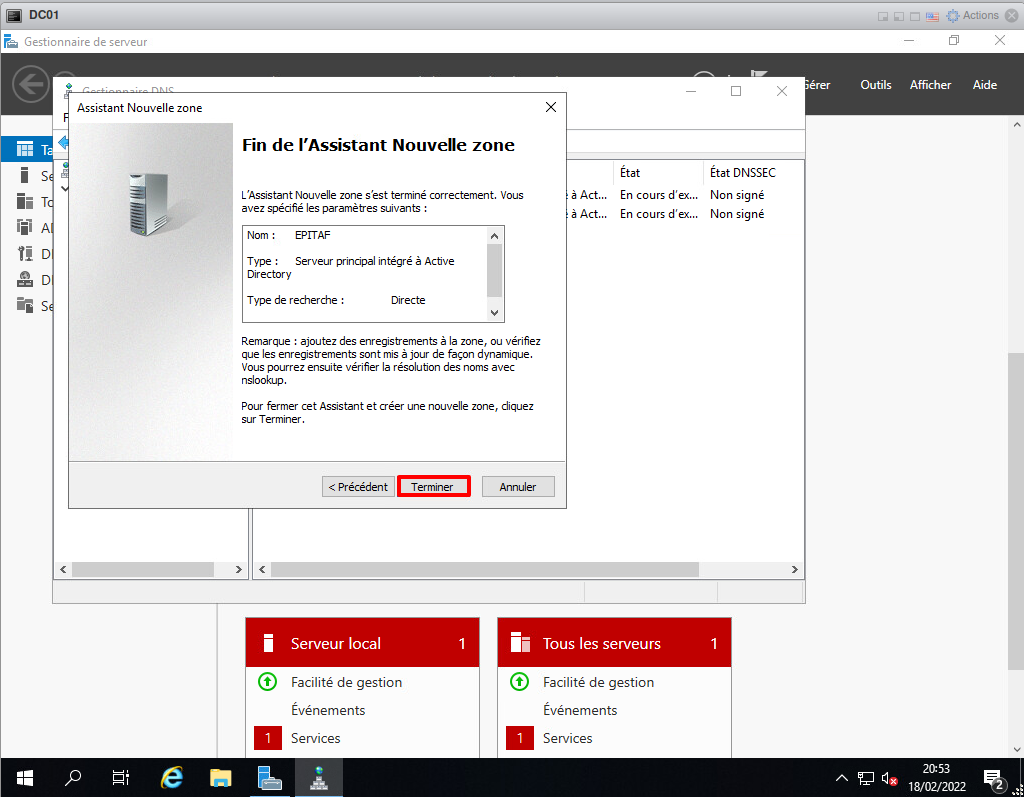Screen dimensions: 1024x797
Task: Open the Afficher menu
Action: tap(930, 85)
